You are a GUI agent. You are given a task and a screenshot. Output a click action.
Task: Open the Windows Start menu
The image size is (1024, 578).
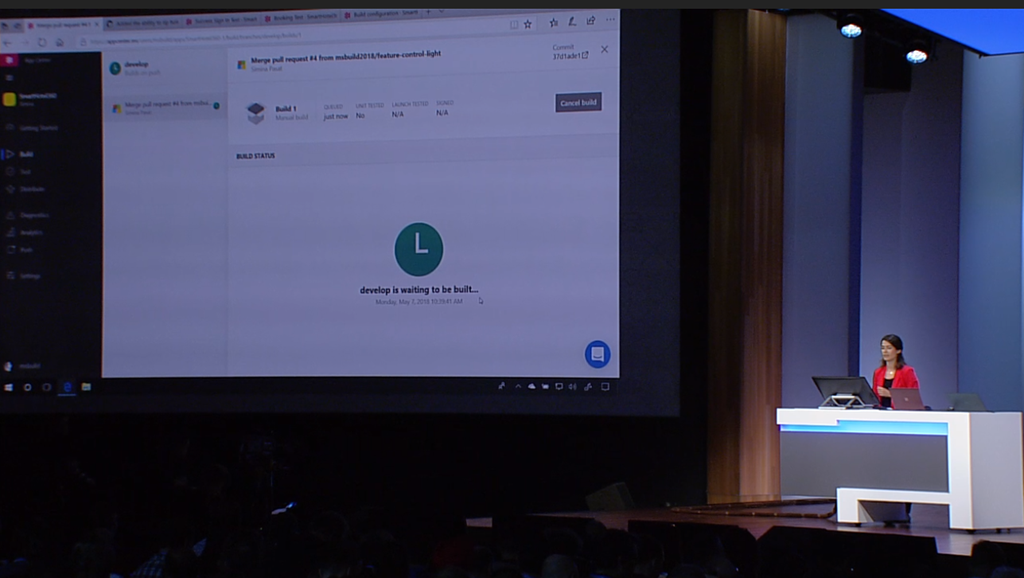(x=8, y=387)
